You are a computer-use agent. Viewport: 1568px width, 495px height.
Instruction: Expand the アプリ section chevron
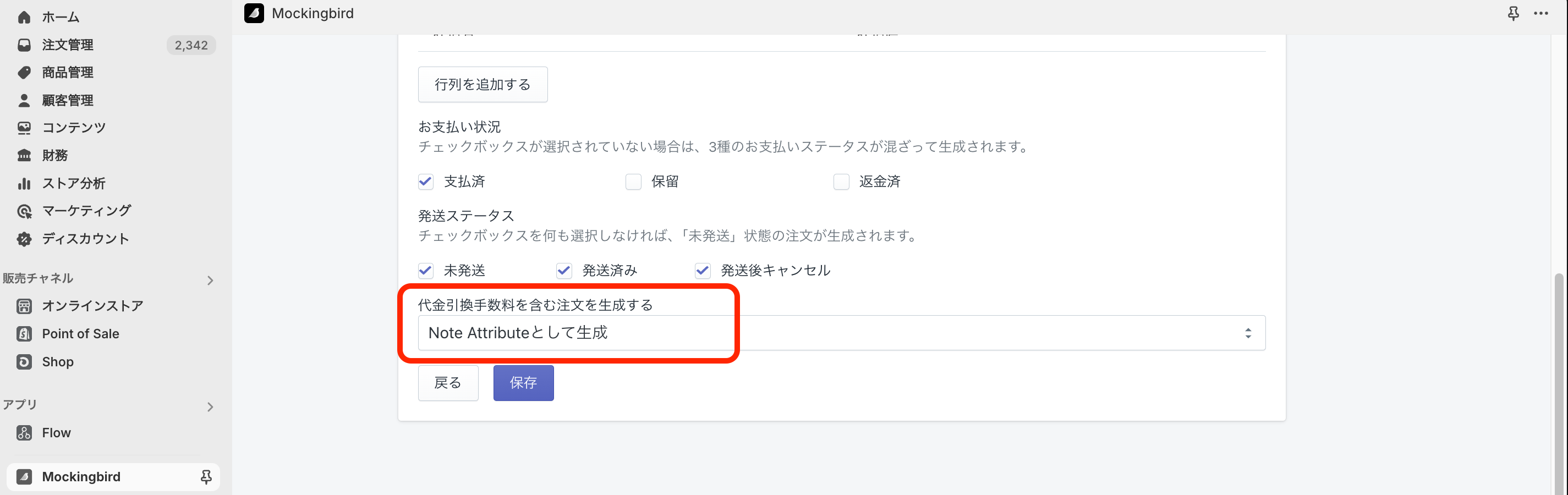(210, 406)
